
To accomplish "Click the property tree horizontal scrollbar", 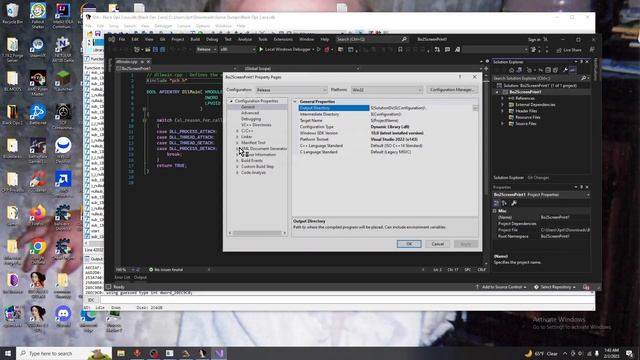I will click(257, 233).
